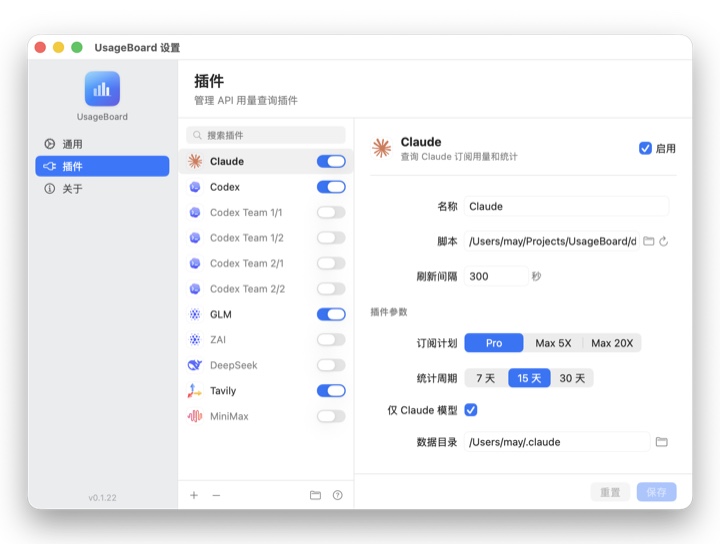The width and height of the screenshot is (720, 544).
Task: Click the 数据目录 path field
Action: click(x=557, y=442)
